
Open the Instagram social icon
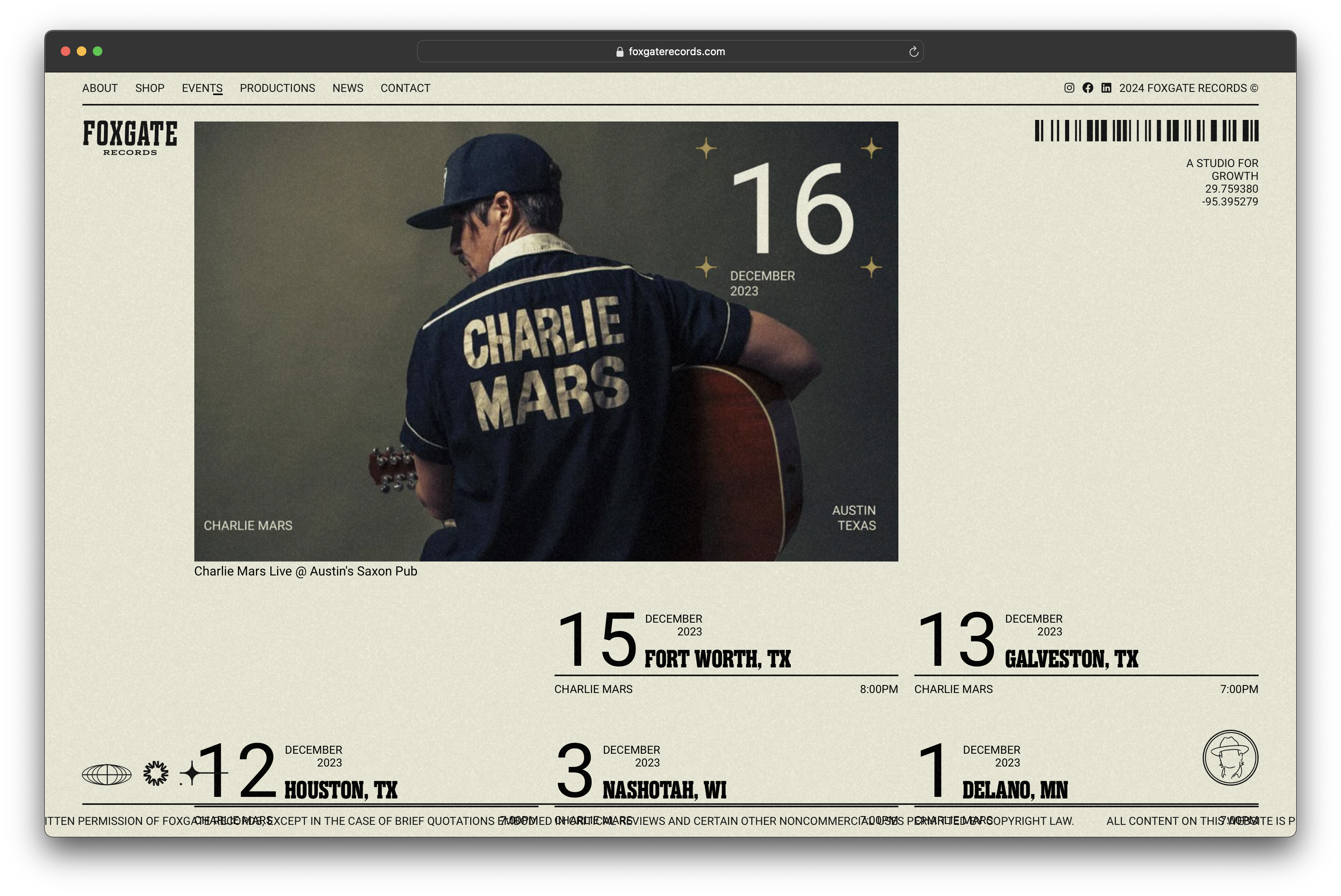(1069, 88)
